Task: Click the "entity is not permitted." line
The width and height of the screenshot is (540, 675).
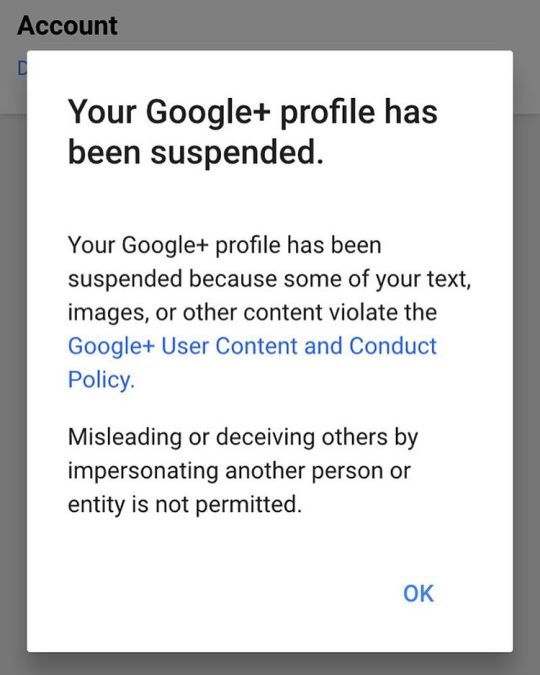Action: [185, 504]
